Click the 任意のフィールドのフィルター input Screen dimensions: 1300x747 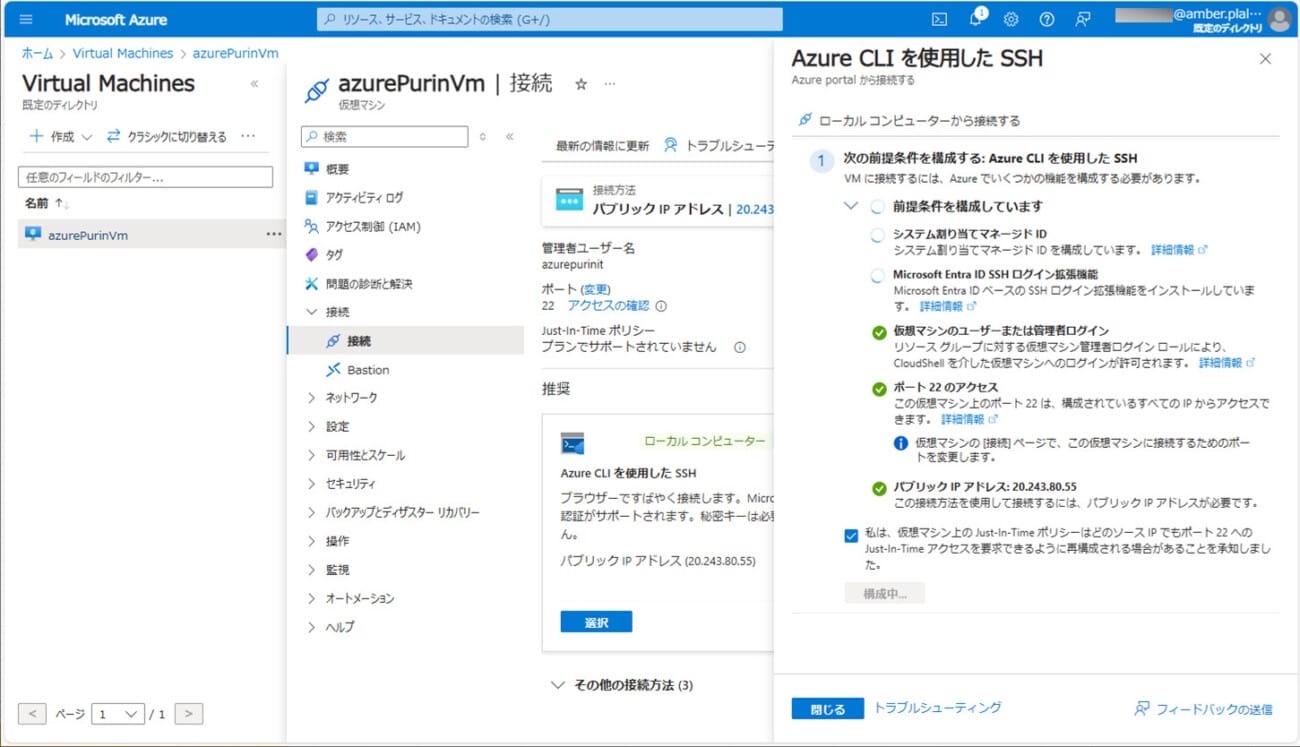click(x=145, y=177)
